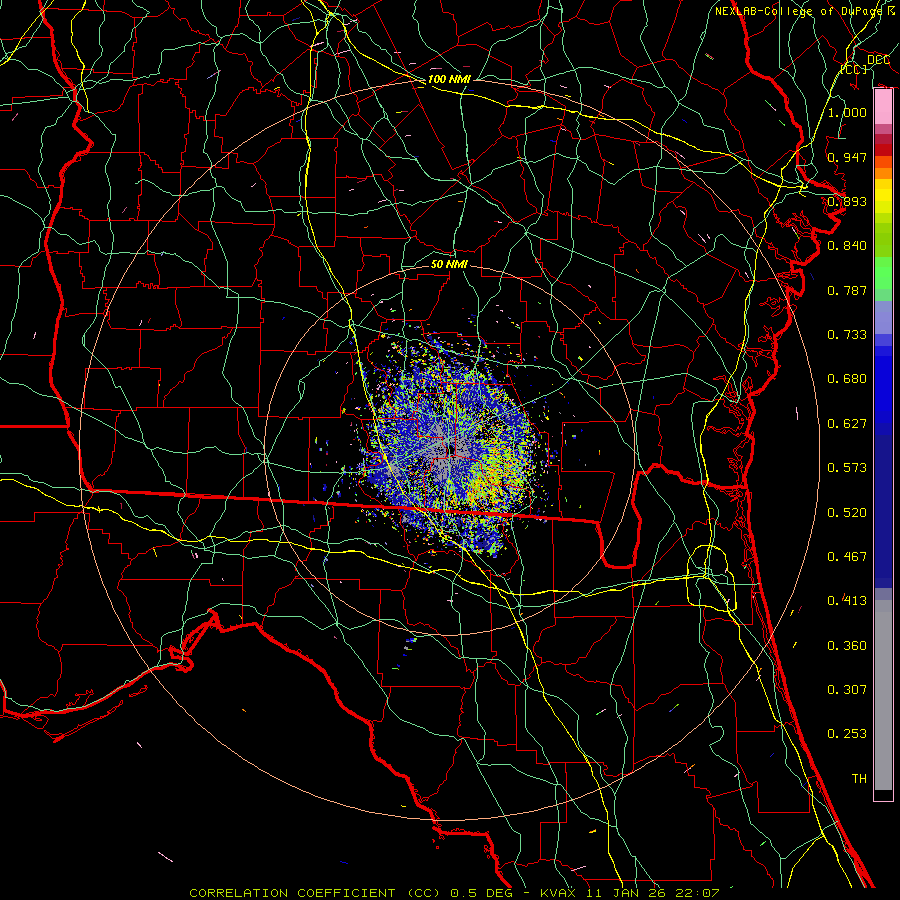Select the 0.680 legend value

pos(847,379)
